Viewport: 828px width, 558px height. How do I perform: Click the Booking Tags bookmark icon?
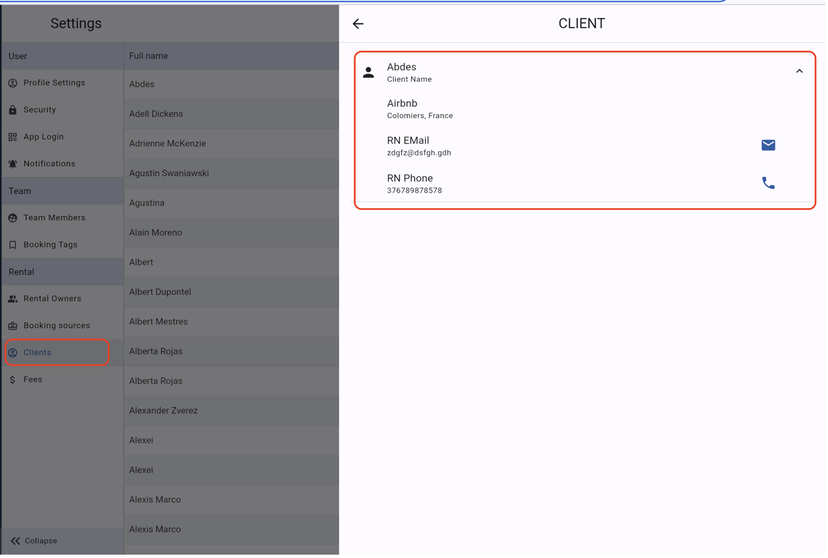[13, 245]
